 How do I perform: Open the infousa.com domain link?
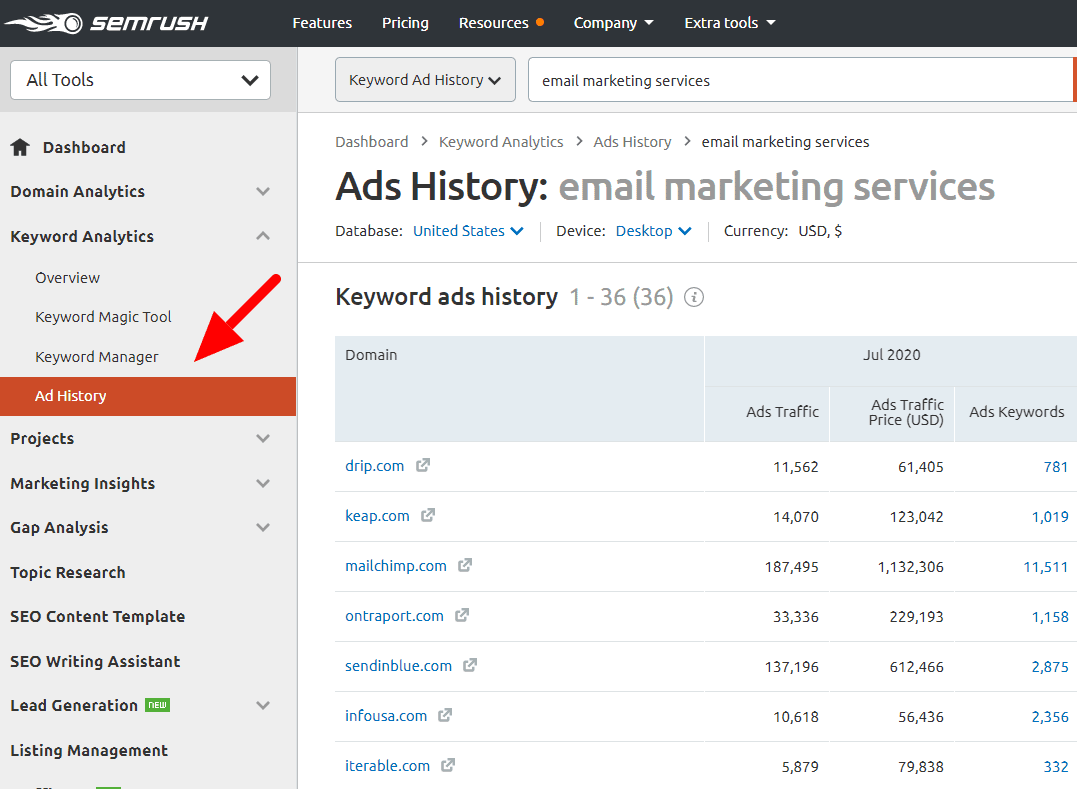click(x=386, y=716)
